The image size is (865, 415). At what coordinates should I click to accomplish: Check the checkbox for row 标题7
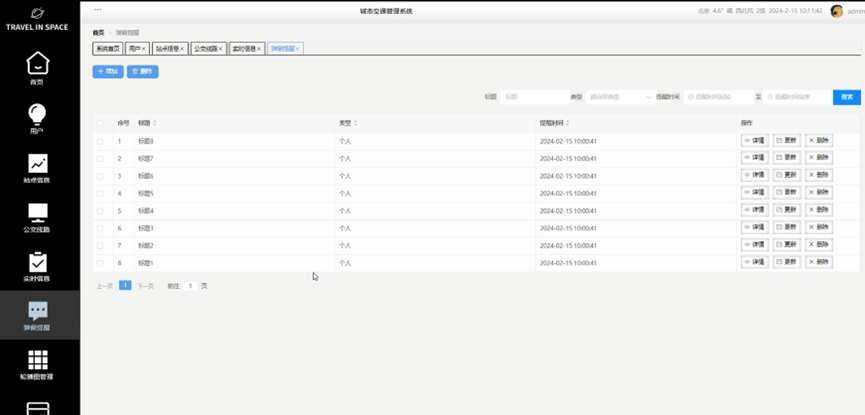tap(100, 158)
